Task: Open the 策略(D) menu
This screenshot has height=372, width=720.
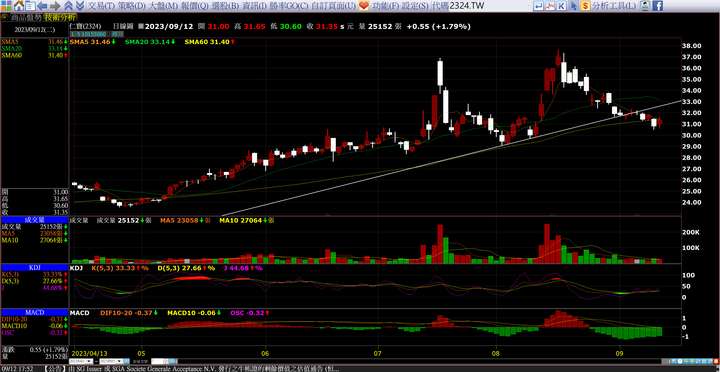Action: tap(132, 6)
